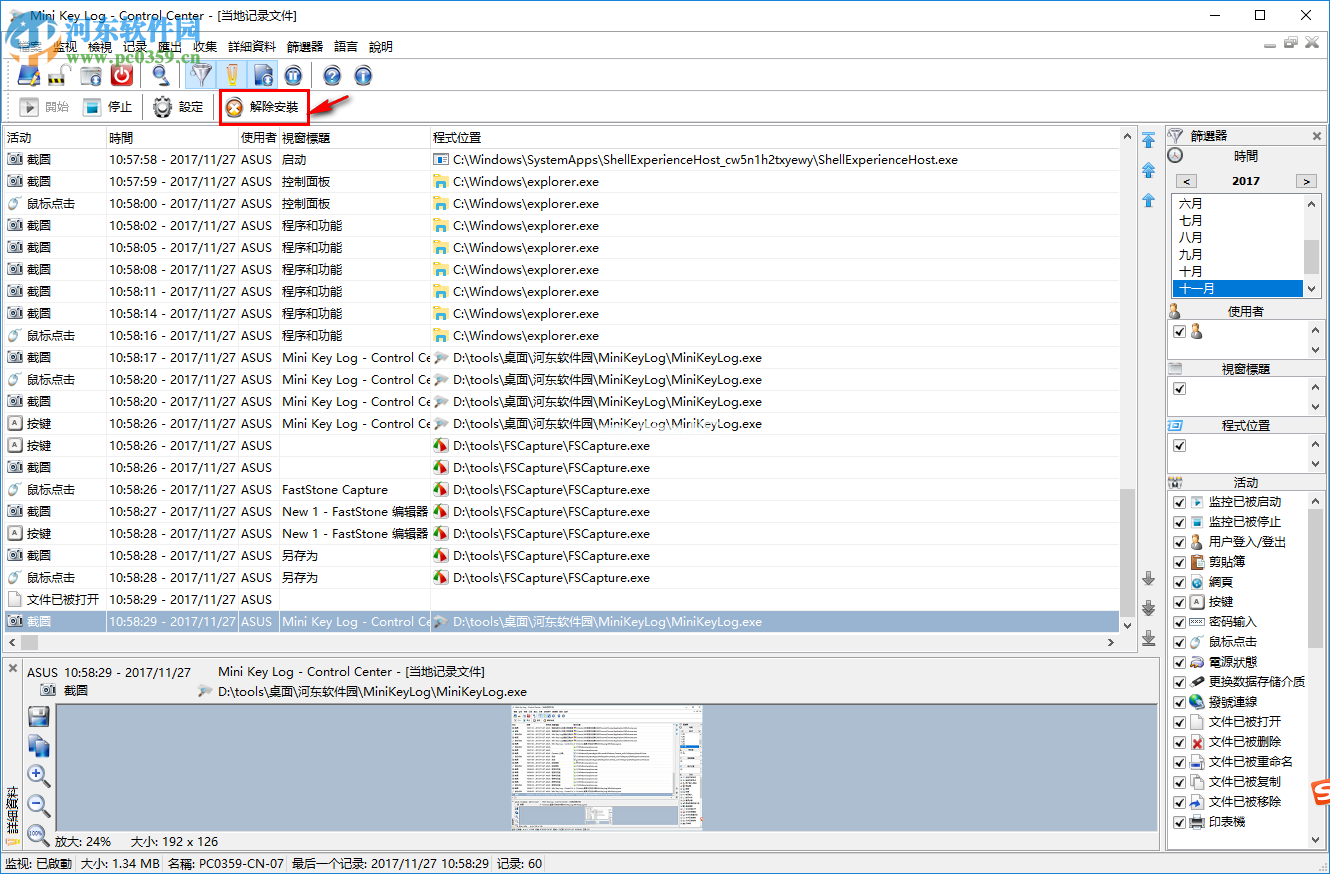The height and width of the screenshot is (874, 1330).
Task: Open the 檢視 menu
Action: coord(100,46)
